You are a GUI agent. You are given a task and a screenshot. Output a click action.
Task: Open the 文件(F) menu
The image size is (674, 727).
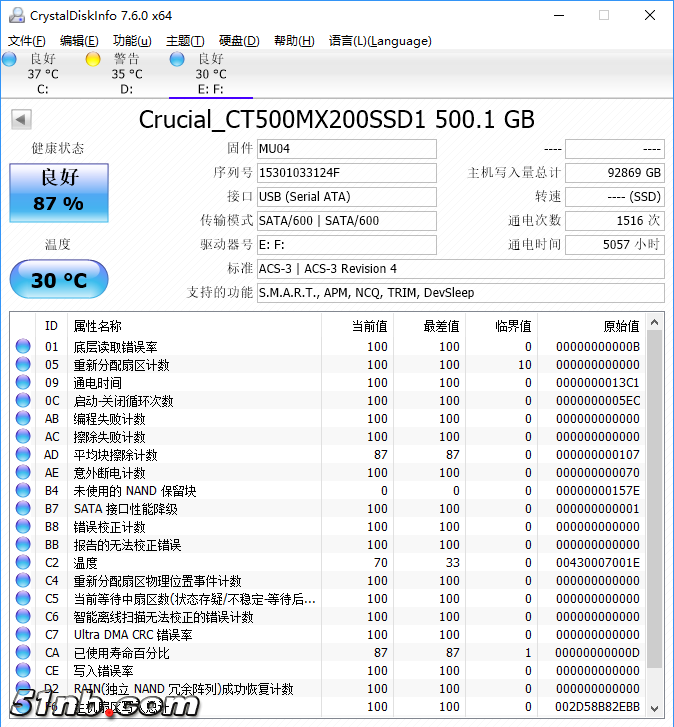point(27,41)
